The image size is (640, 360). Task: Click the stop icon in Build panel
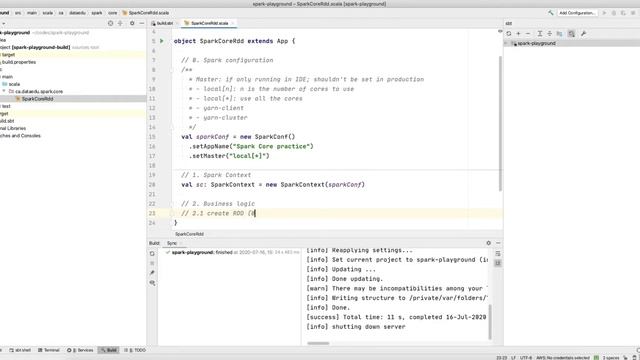point(152,263)
